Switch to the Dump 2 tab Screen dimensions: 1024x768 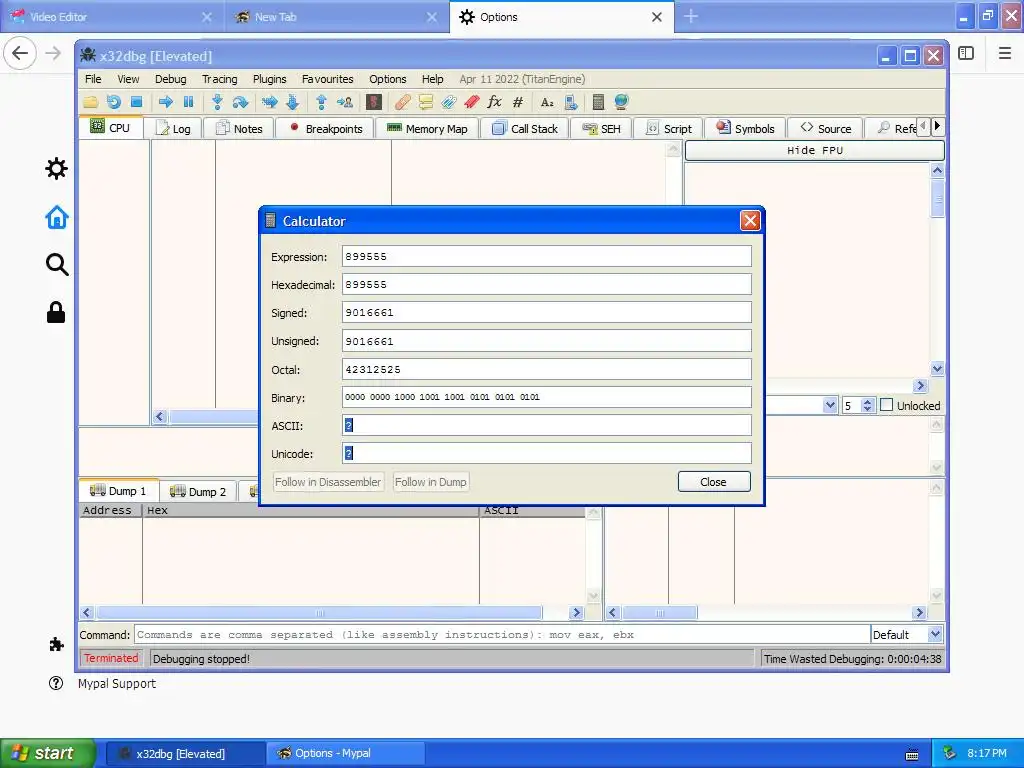[x=198, y=492]
